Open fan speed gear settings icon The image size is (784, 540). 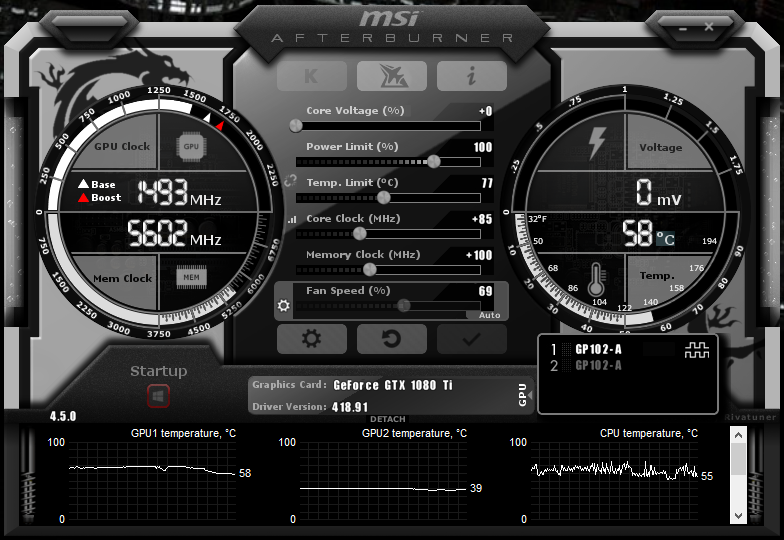click(x=284, y=305)
